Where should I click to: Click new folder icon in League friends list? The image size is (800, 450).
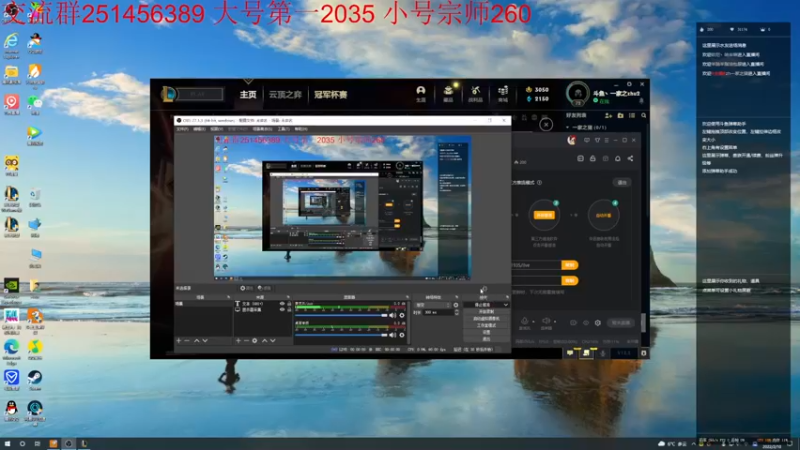coord(620,116)
